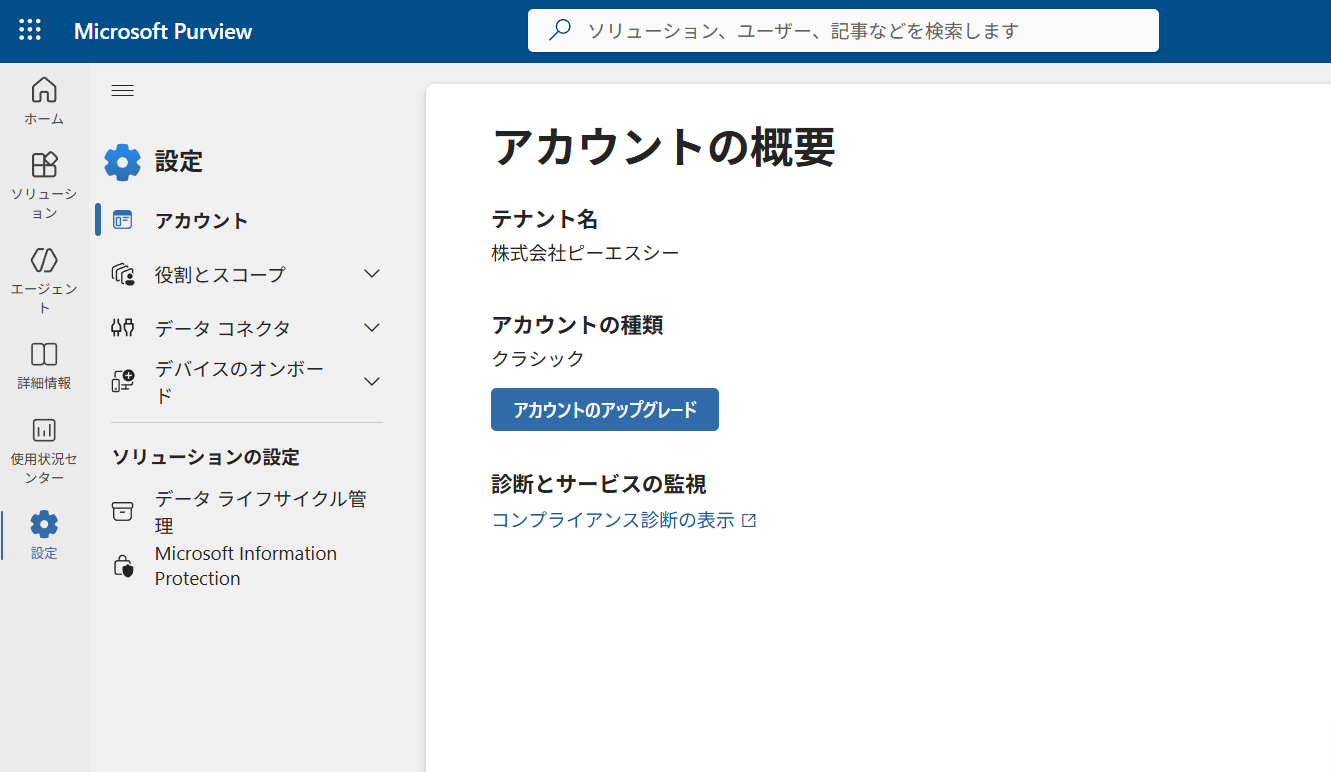The image size is (1331, 772).
Task: Expand the デバイスのオンボード chevron
Action: 372,381
